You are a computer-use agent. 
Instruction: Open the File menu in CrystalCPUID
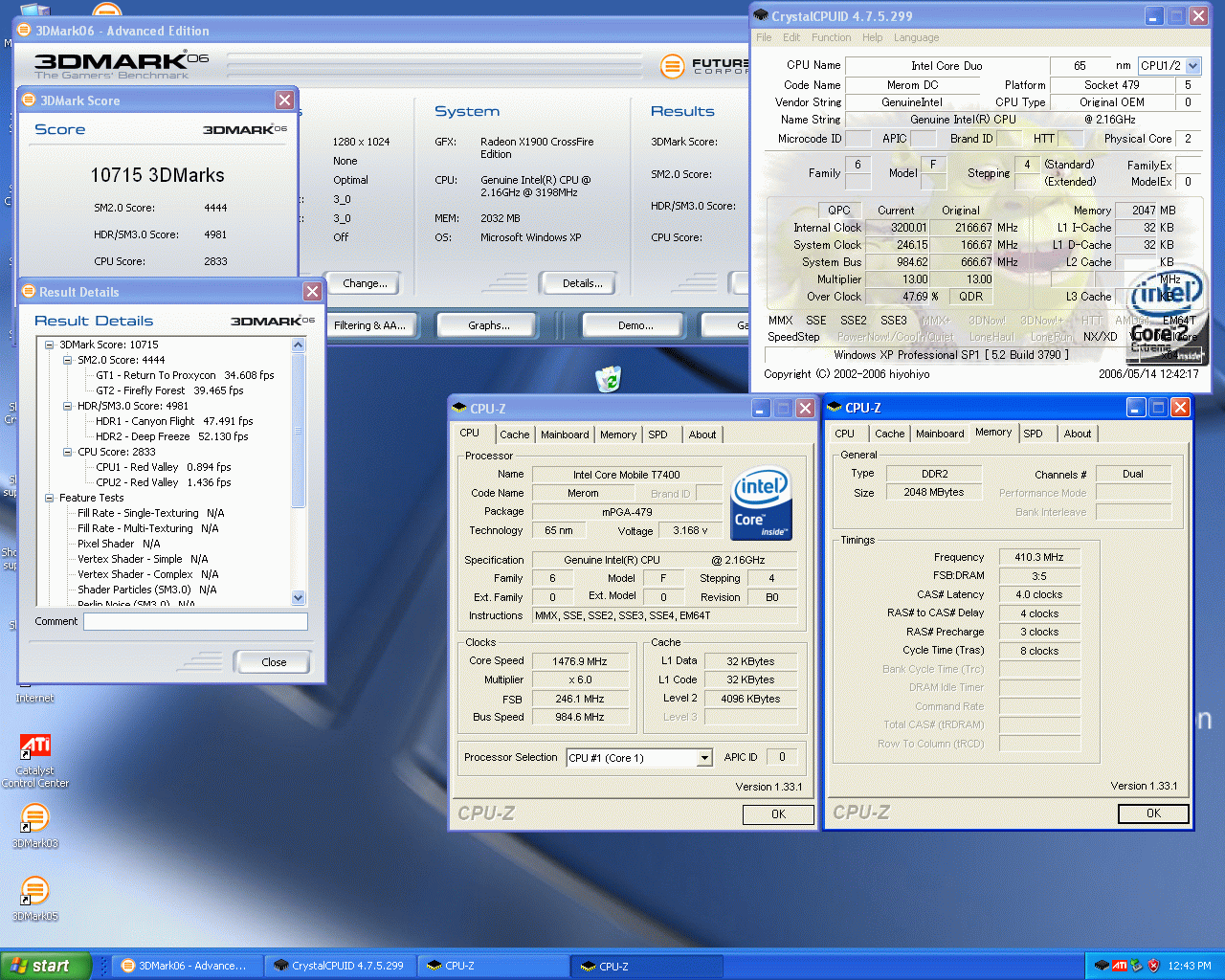[x=764, y=37]
